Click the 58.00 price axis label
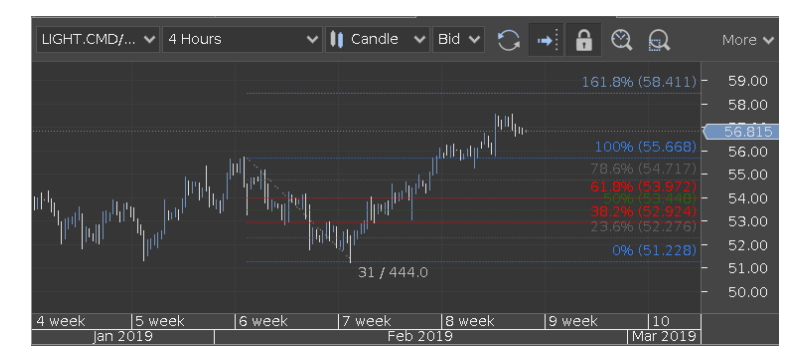 point(748,105)
